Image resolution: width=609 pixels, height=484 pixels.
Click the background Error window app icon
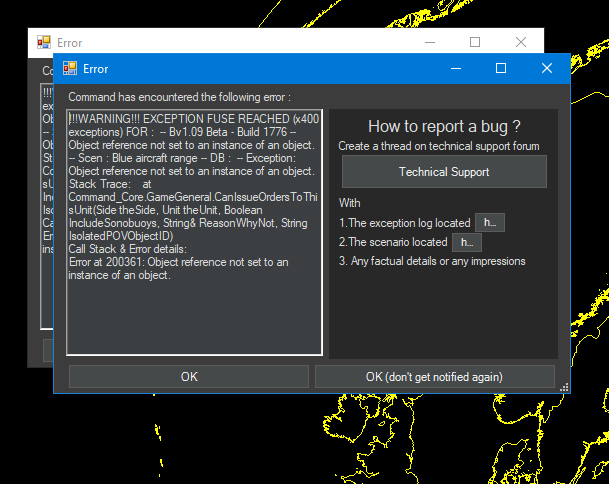pyautogui.click(x=44, y=42)
